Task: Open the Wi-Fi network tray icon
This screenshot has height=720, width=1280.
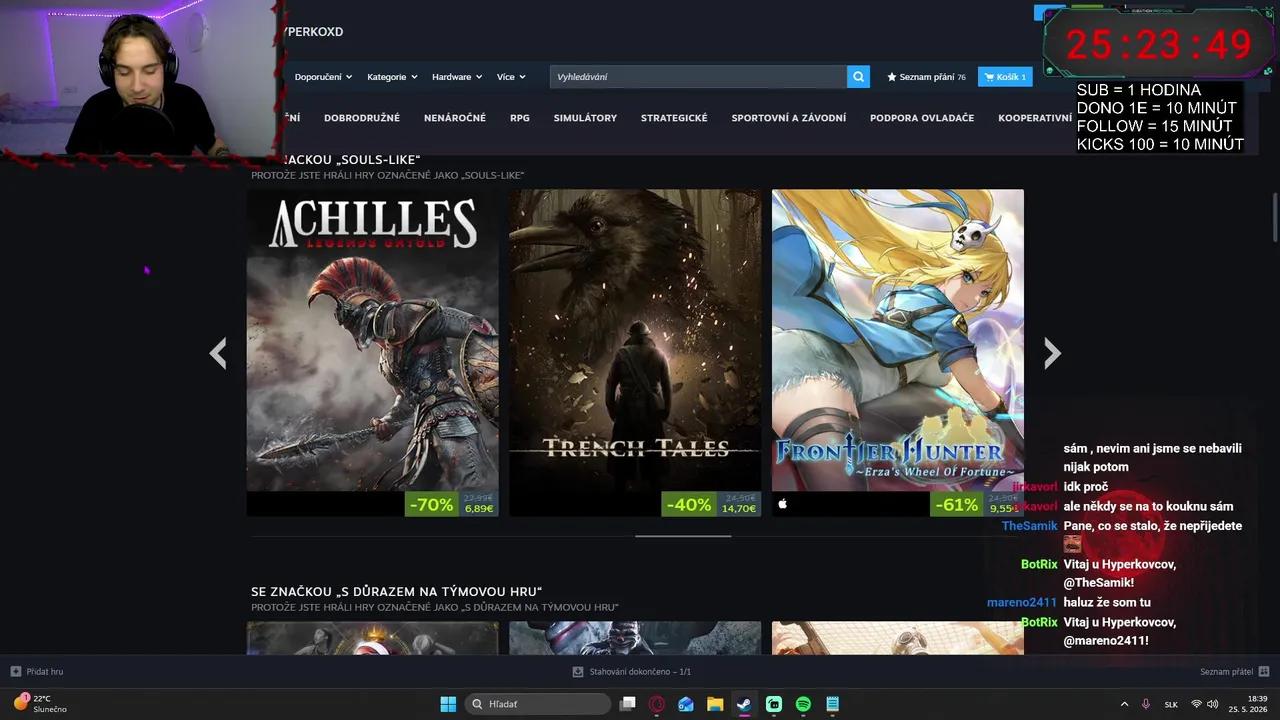Action: [1196, 704]
